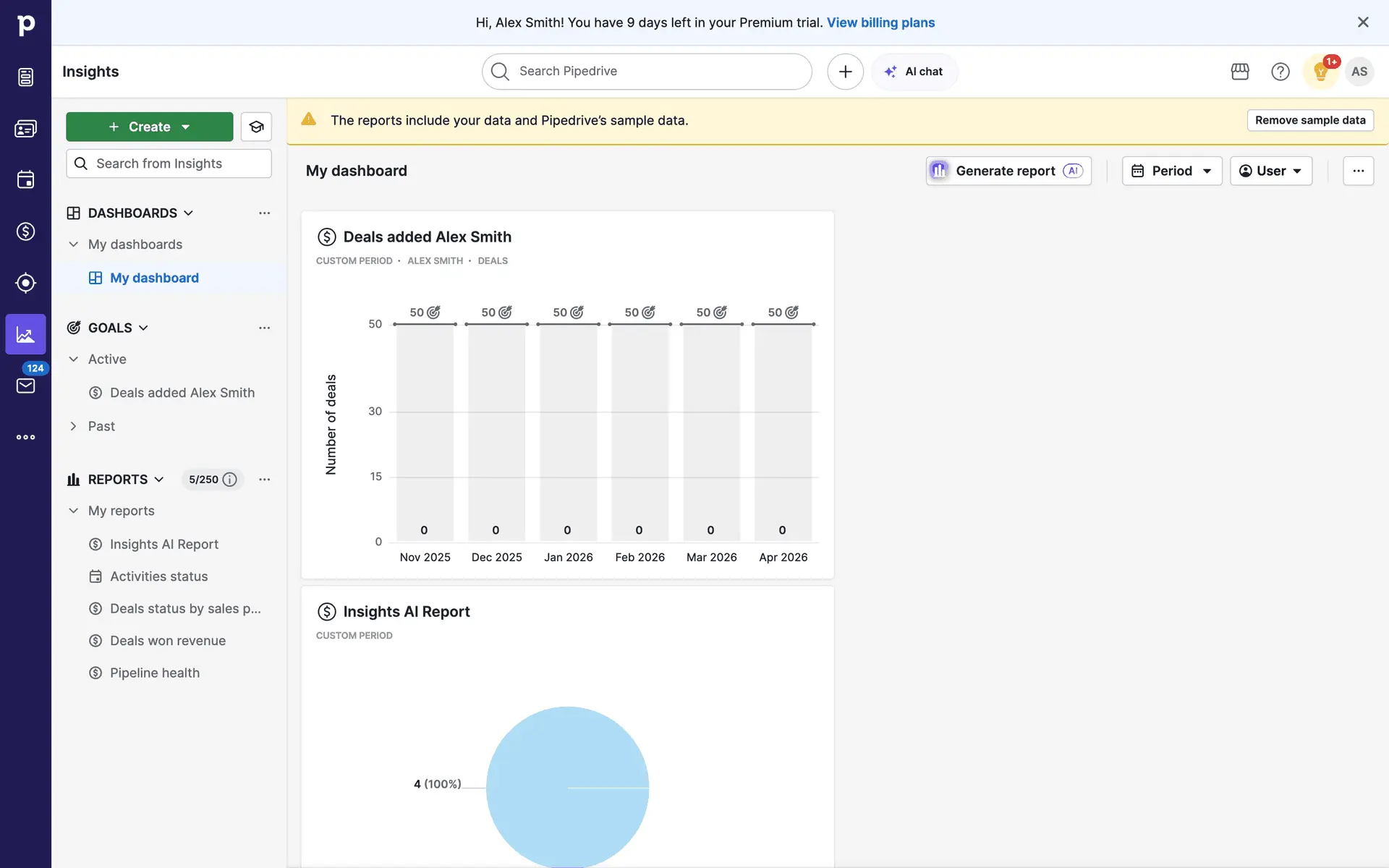Click the Insights learning graduation cap icon
The image size is (1389, 868).
click(x=256, y=127)
